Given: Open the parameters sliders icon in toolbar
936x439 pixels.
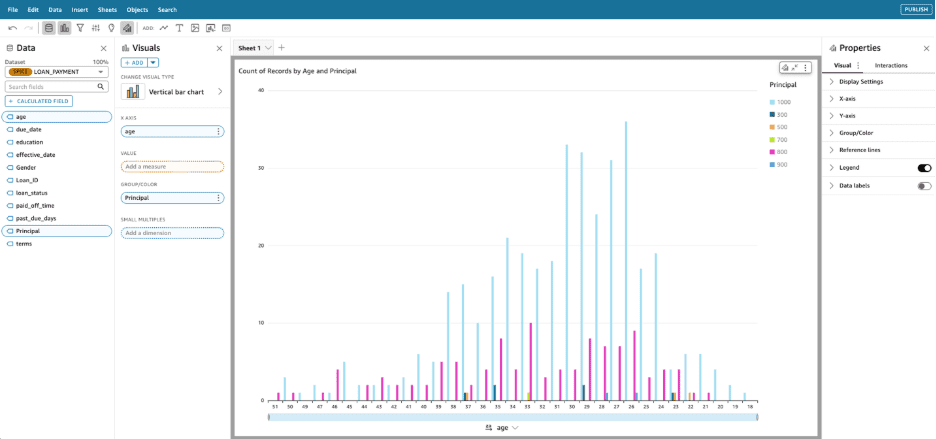Looking at the screenshot, I should click(95, 28).
